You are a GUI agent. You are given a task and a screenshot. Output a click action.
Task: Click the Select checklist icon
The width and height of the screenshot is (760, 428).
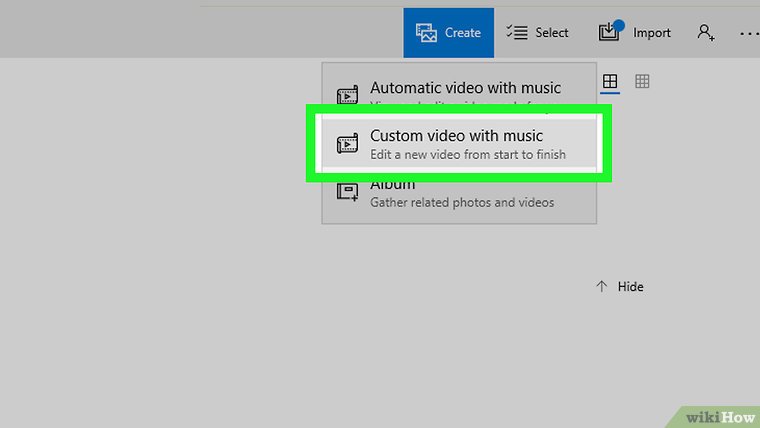[x=516, y=33]
